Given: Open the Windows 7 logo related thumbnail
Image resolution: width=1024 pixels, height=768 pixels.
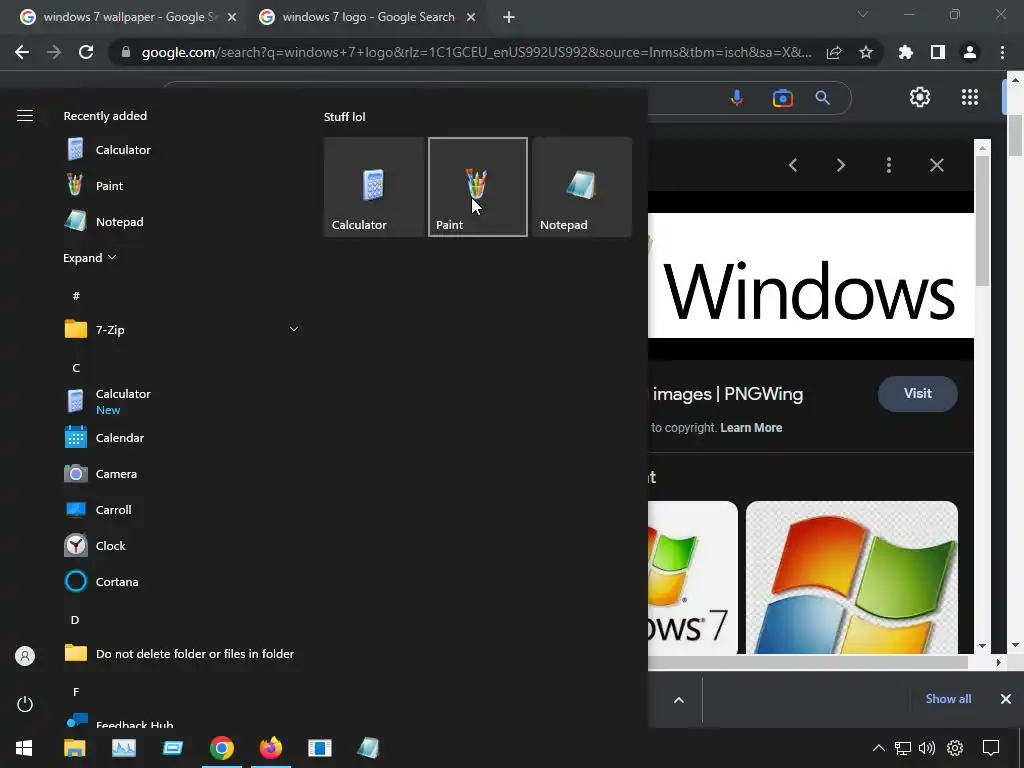Looking at the screenshot, I should click(x=693, y=577).
